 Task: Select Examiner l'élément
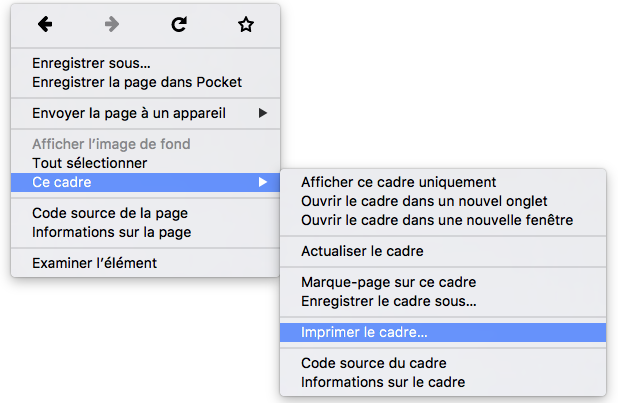[94, 263]
